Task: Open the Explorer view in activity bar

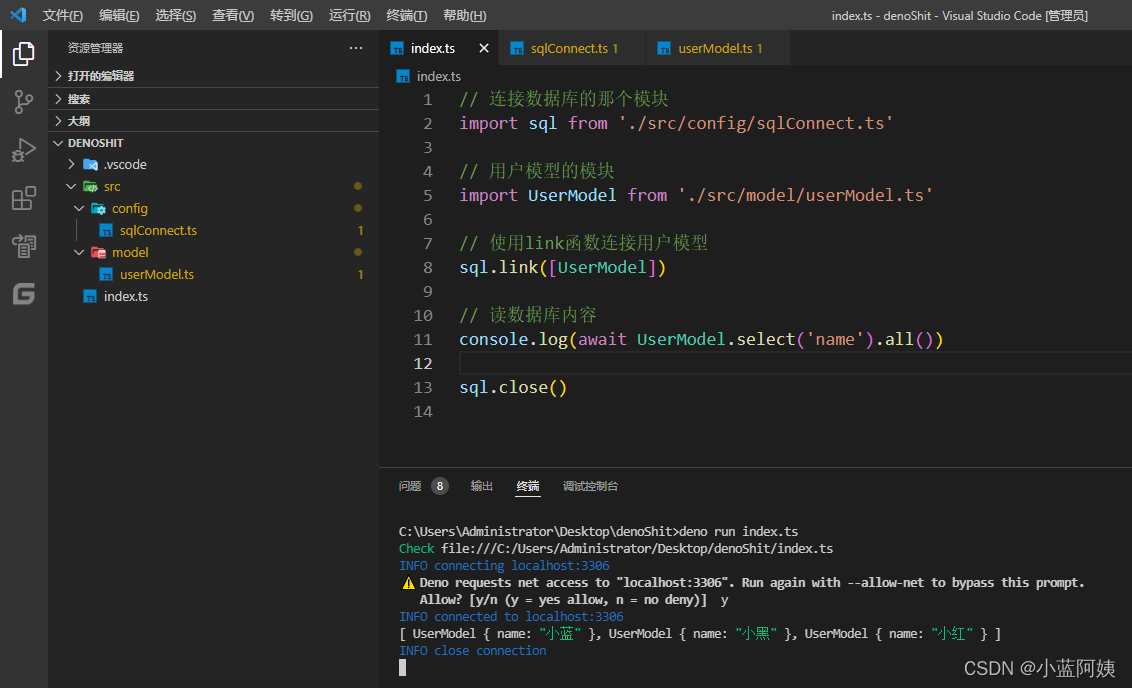Action: tap(23, 54)
